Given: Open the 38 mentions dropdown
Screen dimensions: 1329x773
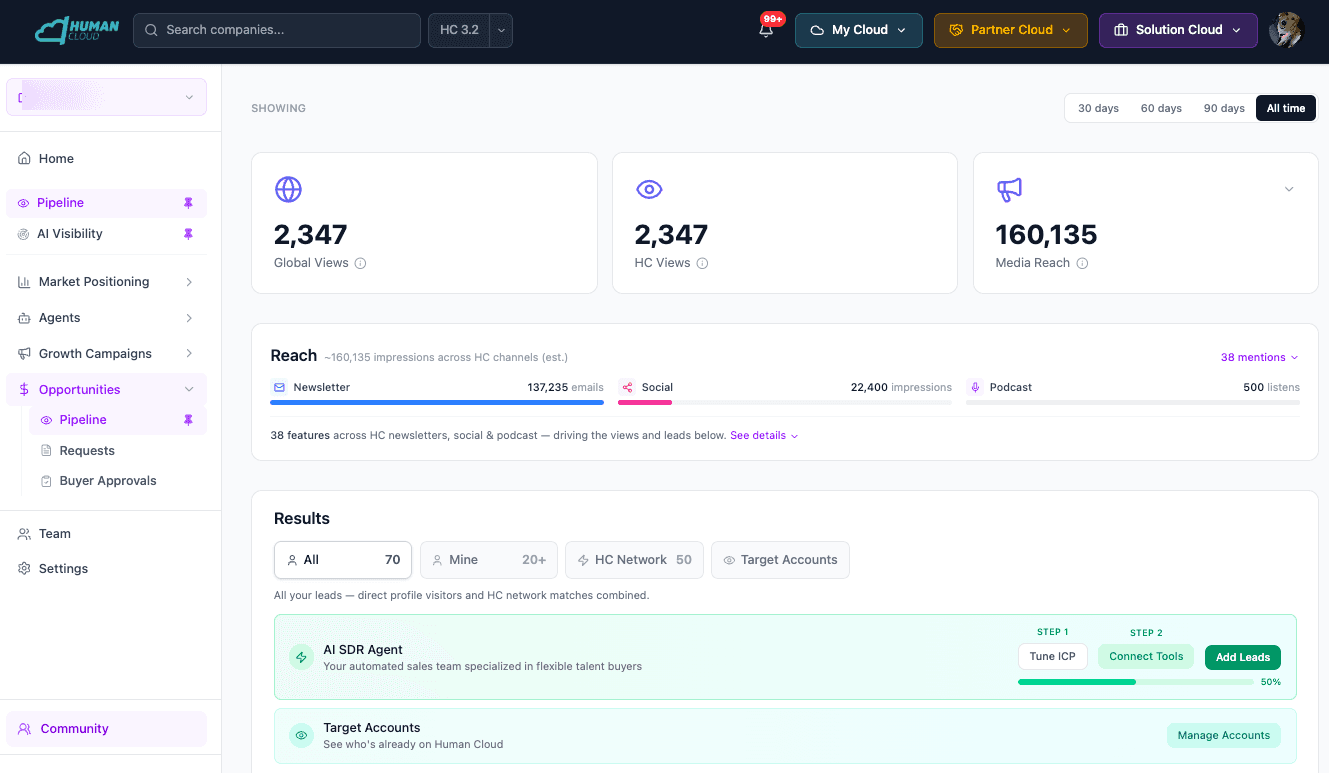Looking at the screenshot, I should [x=1260, y=357].
